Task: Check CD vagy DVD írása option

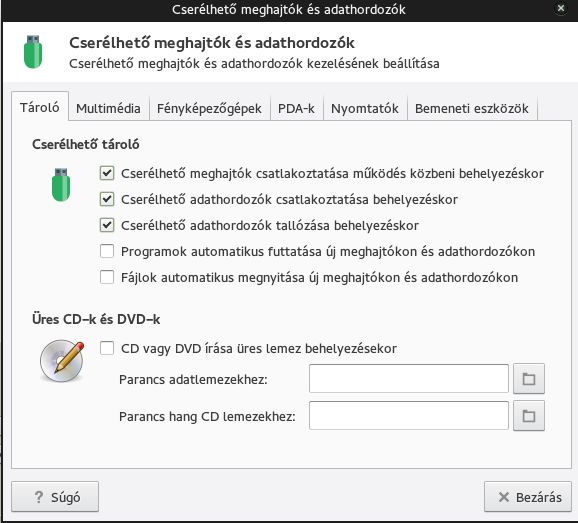Action: (107, 348)
